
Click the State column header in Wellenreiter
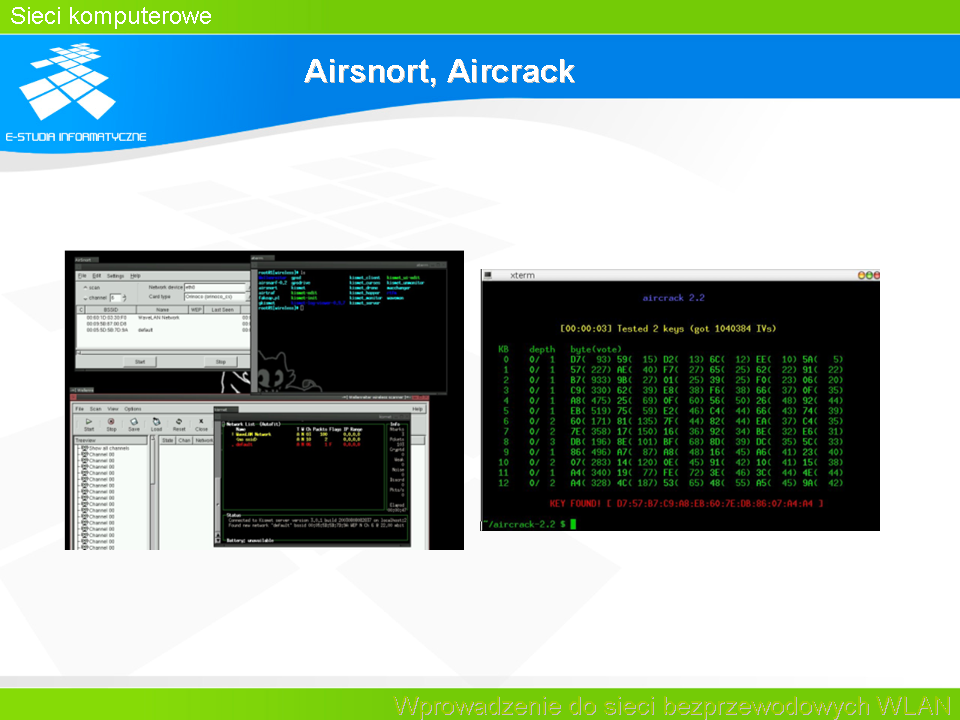pyautogui.click(x=168, y=440)
